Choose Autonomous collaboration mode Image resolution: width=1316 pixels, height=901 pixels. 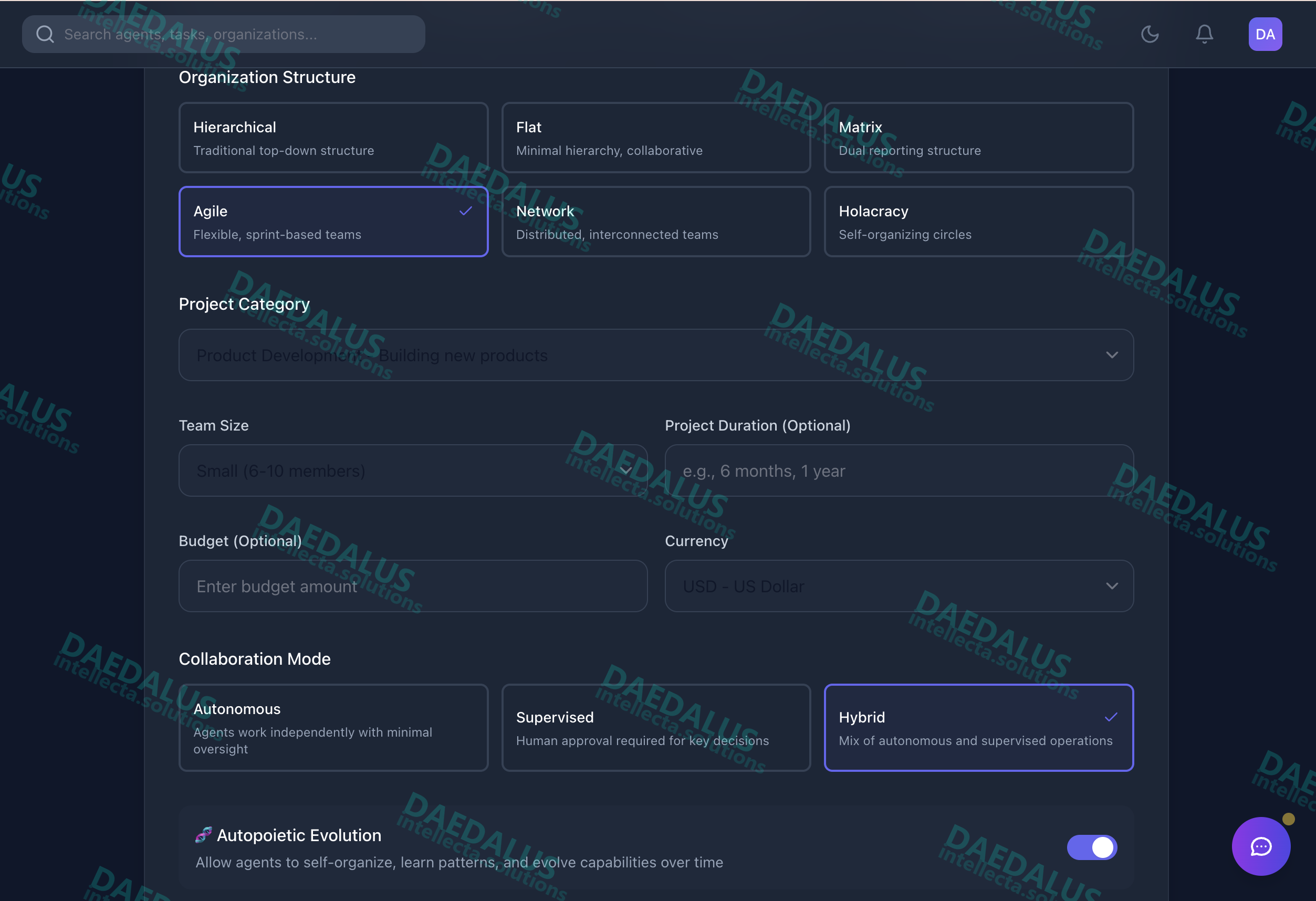point(333,728)
